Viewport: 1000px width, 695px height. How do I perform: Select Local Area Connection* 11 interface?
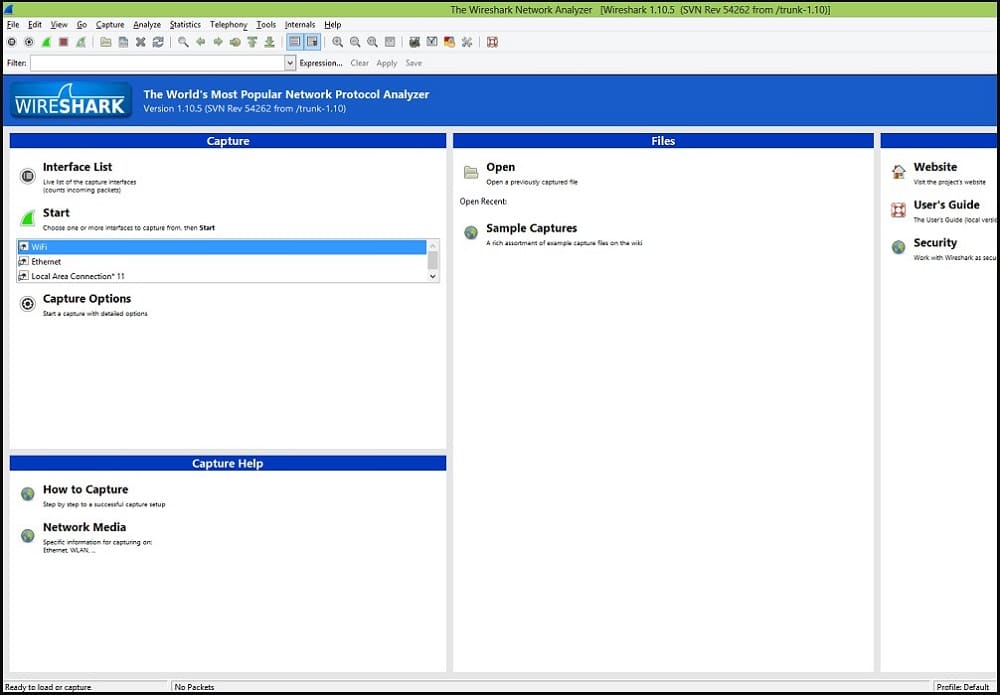[x=222, y=276]
